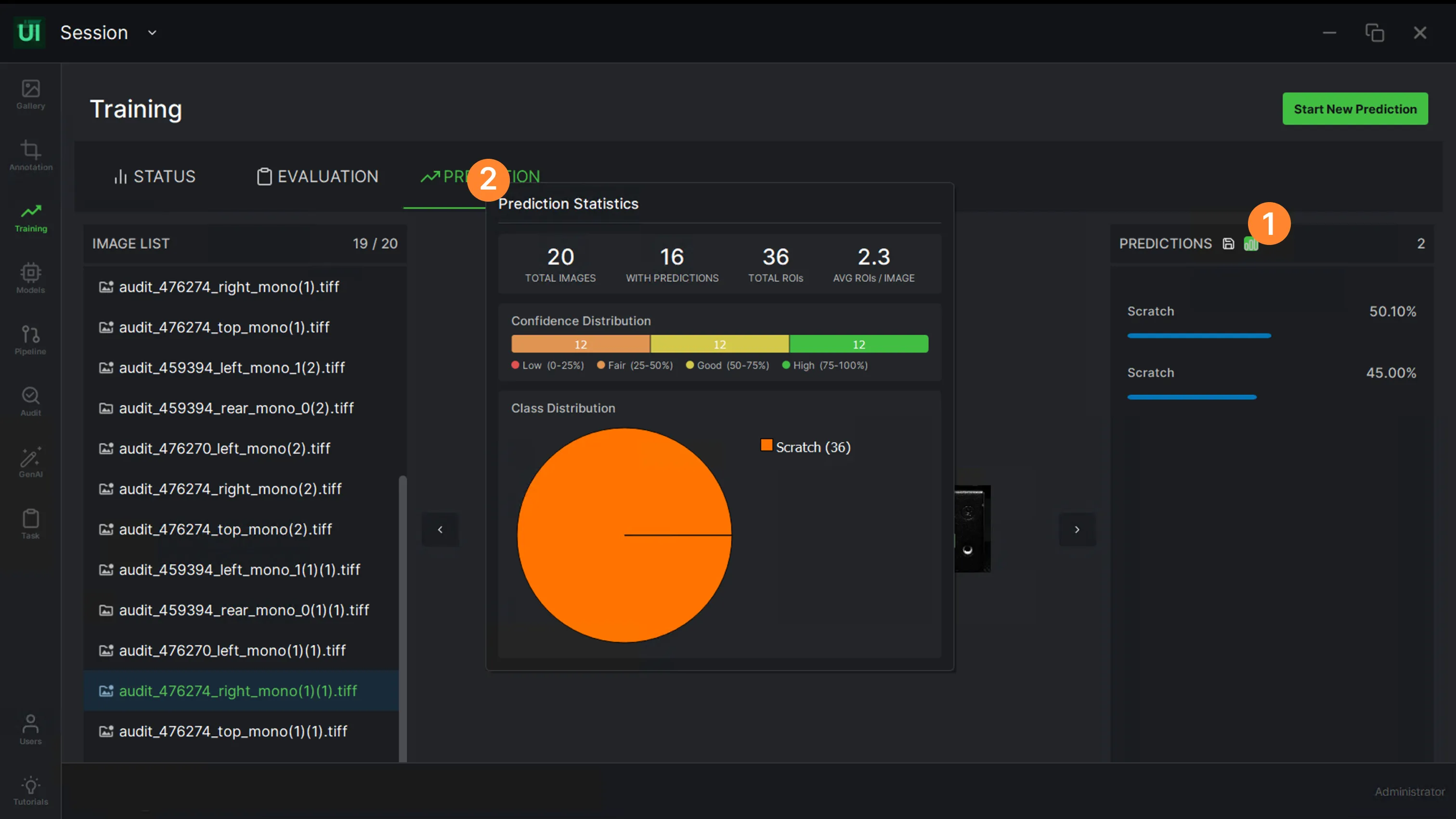Image resolution: width=1456 pixels, height=819 pixels.
Task: Click the Scratch 45.00% prediction entry
Action: coord(1272,383)
